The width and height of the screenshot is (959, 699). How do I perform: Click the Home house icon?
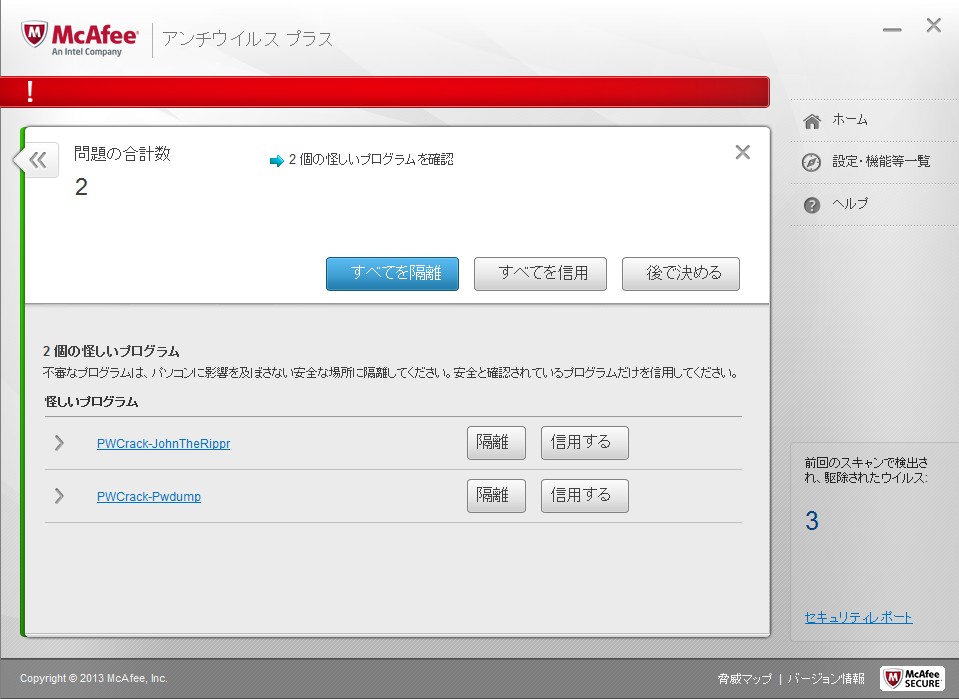812,121
